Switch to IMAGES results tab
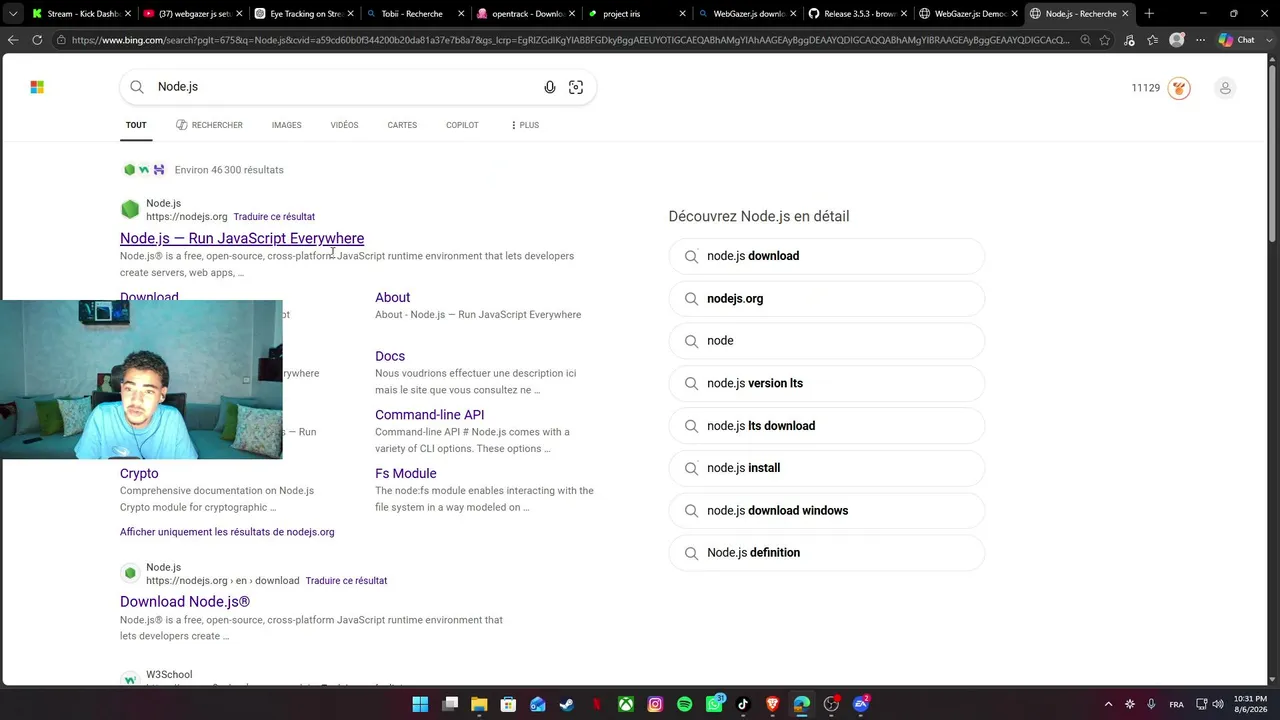Viewport: 1280px width, 720px height. tap(286, 125)
